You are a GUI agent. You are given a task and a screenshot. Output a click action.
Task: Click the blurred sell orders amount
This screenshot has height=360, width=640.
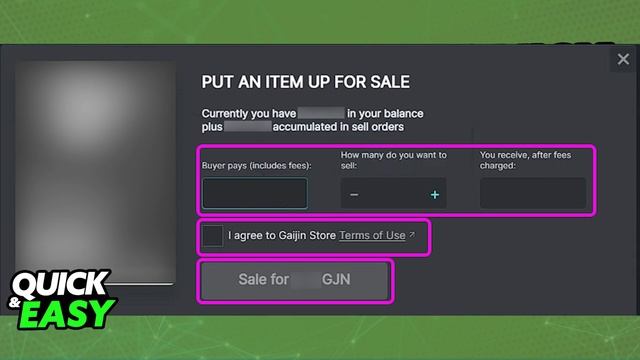[248, 127]
